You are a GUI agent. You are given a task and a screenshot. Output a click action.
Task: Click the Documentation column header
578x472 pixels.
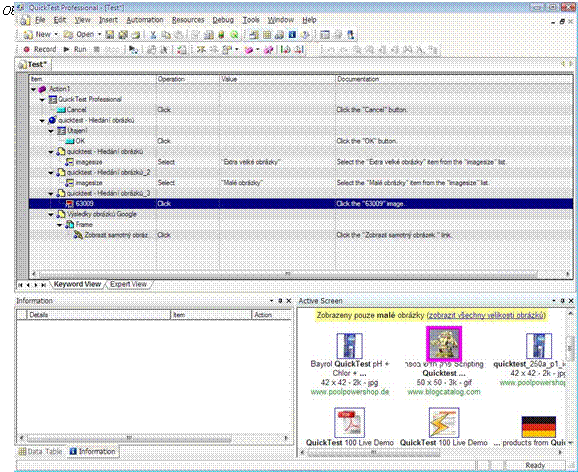(x=454, y=79)
